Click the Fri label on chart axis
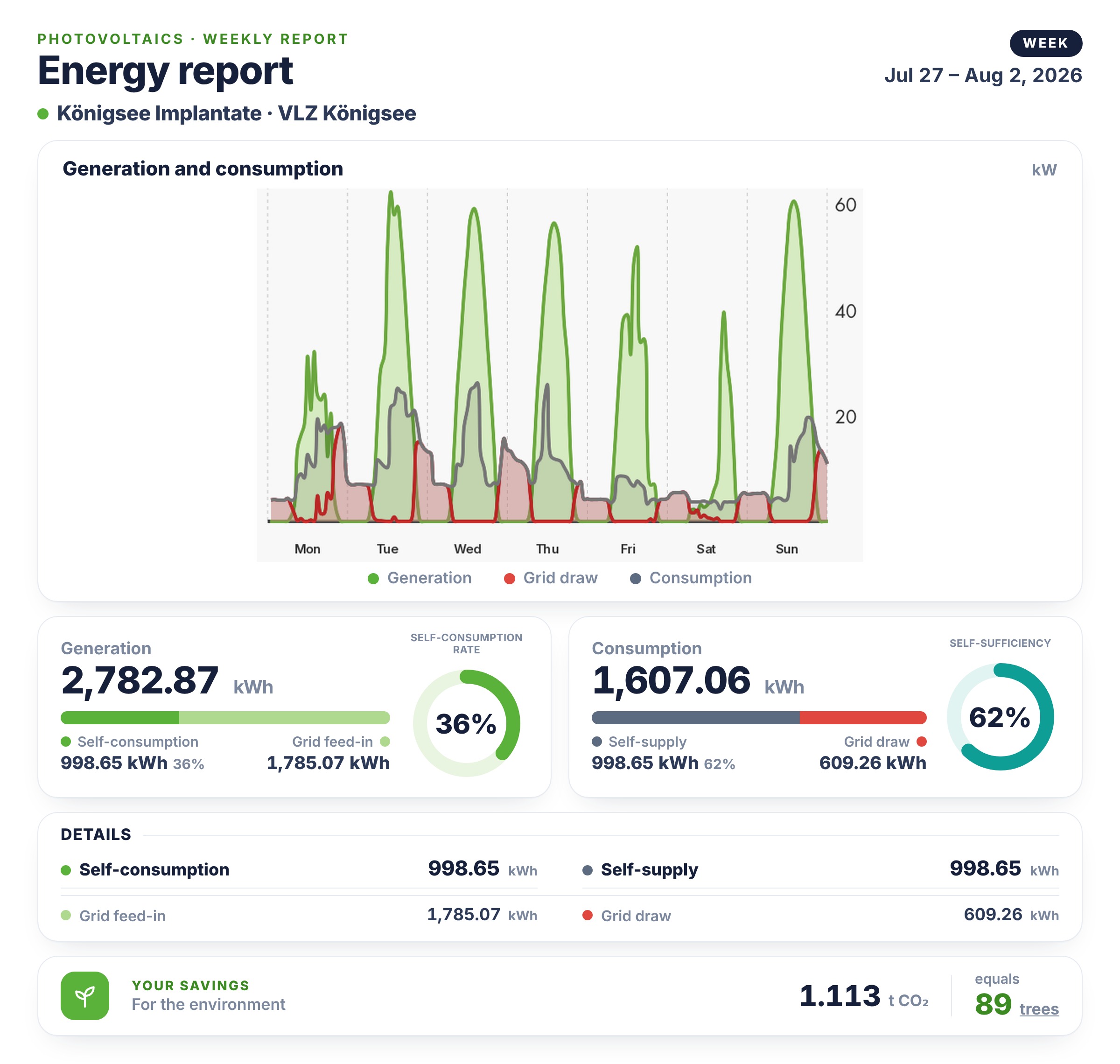The height and width of the screenshot is (1064, 1120). point(628,549)
